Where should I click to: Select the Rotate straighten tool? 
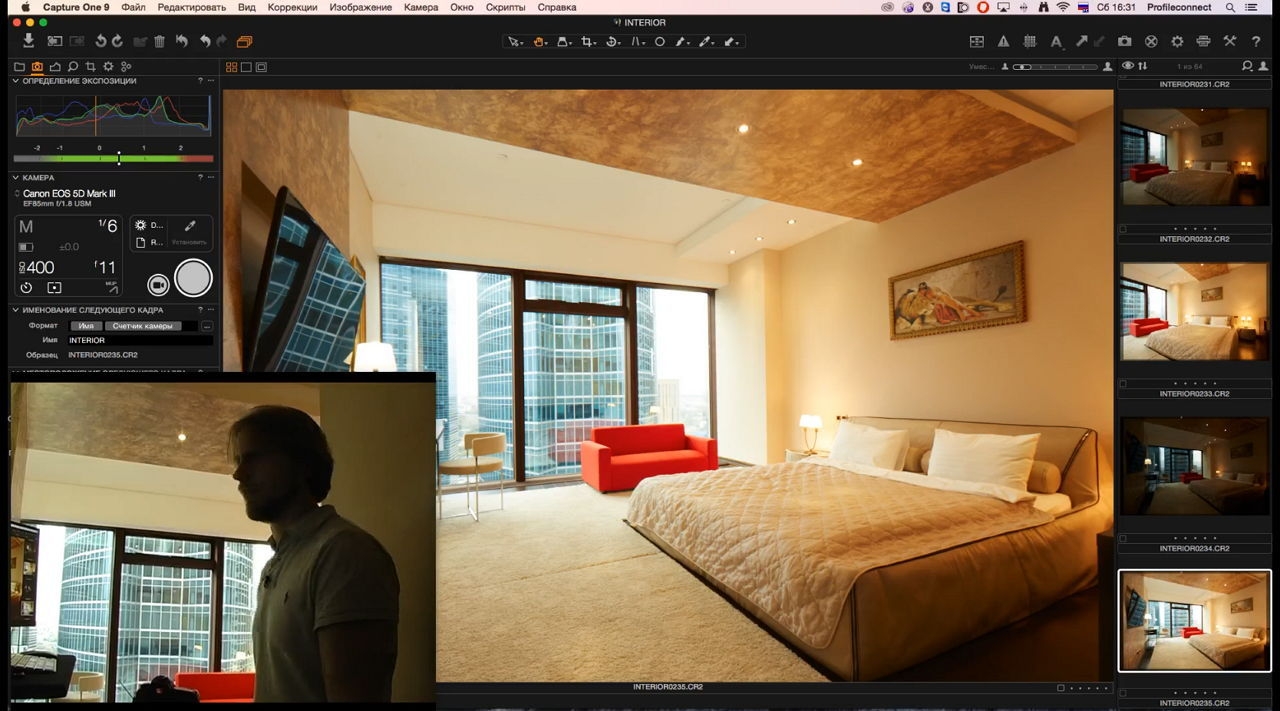(x=613, y=42)
